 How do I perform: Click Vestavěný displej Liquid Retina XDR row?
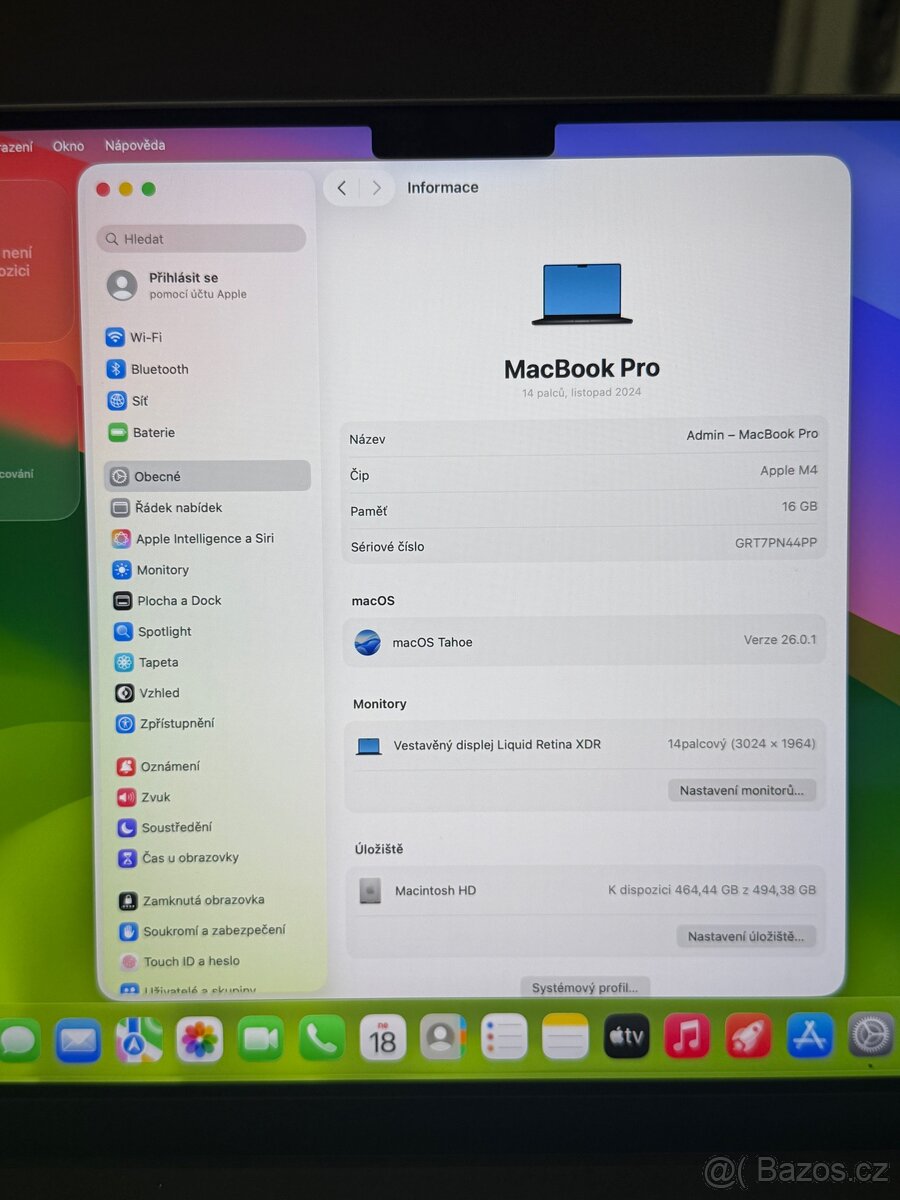[585, 745]
